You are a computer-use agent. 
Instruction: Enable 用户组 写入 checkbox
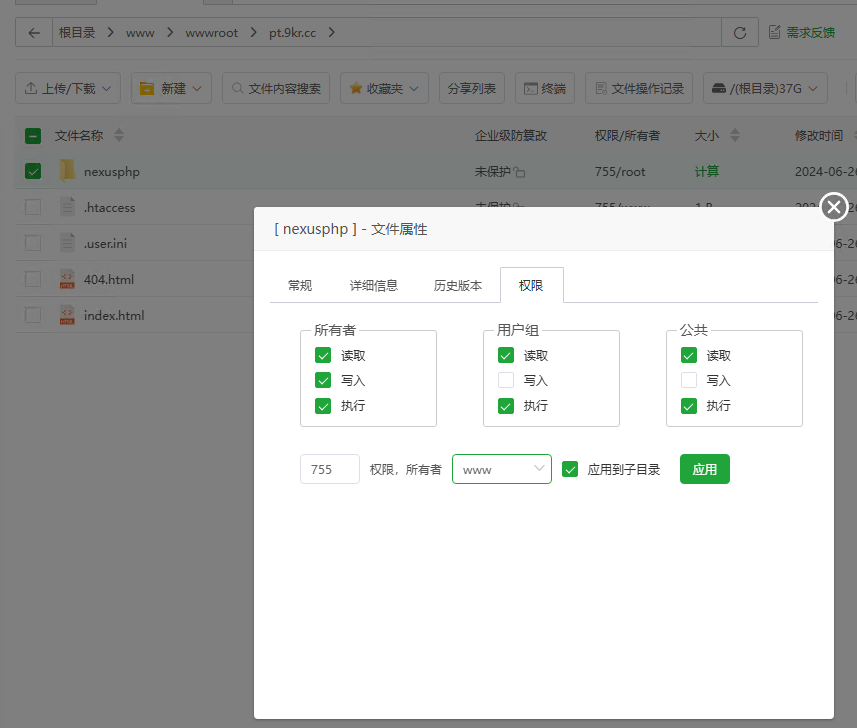click(x=506, y=380)
